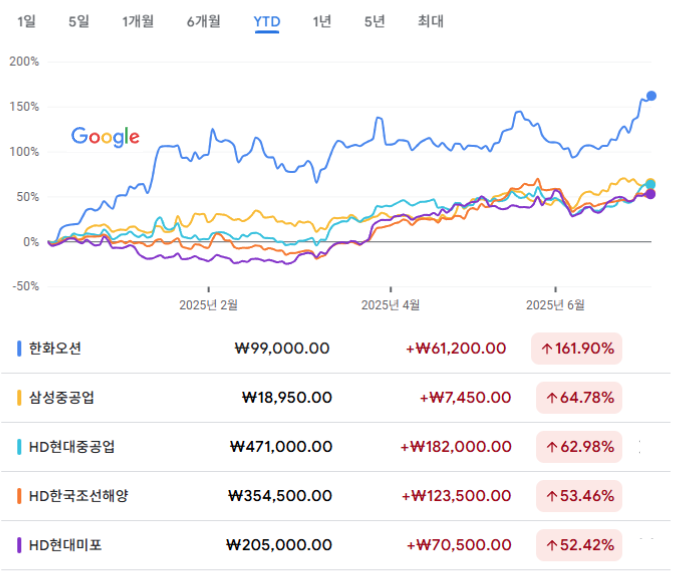Click the 150% axis label
The height and width of the screenshot is (583, 682).
(x=24, y=108)
